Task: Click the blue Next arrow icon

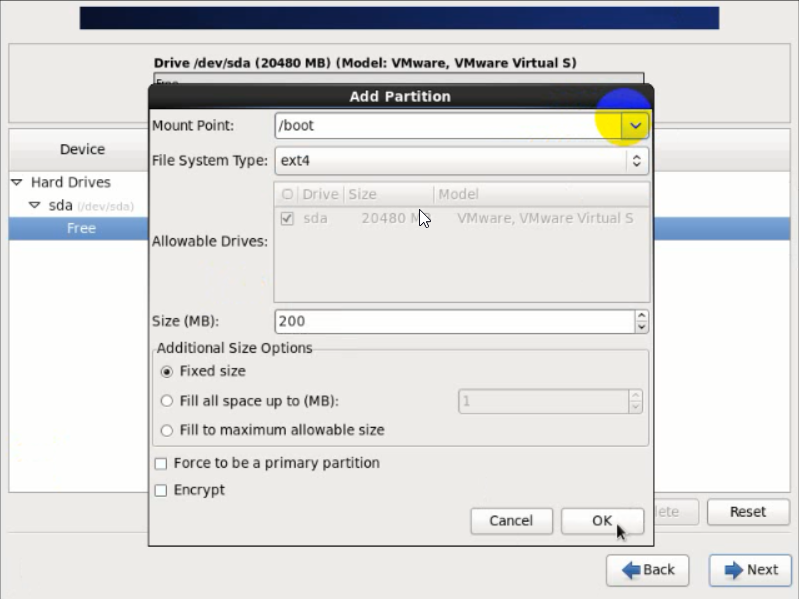Action: point(734,570)
